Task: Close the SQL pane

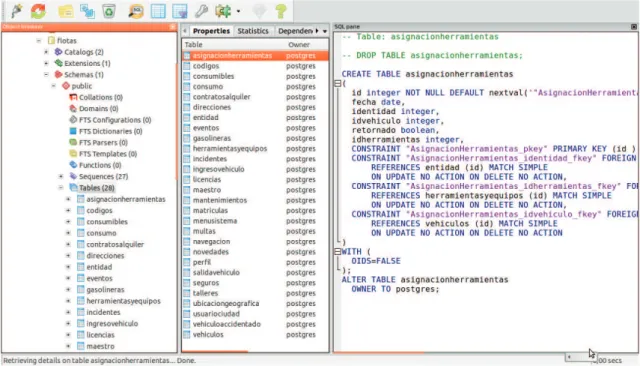Action: click(634, 27)
